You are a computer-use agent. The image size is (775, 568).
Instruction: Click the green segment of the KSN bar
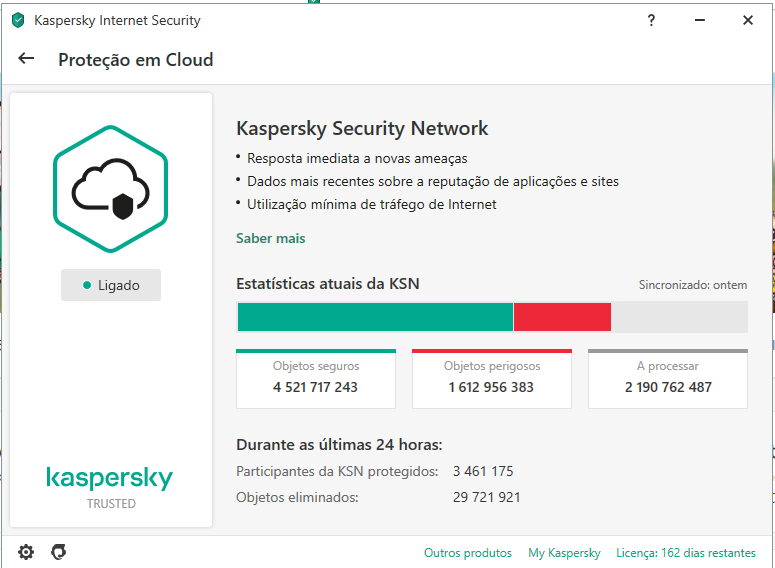tap(374, 317)
